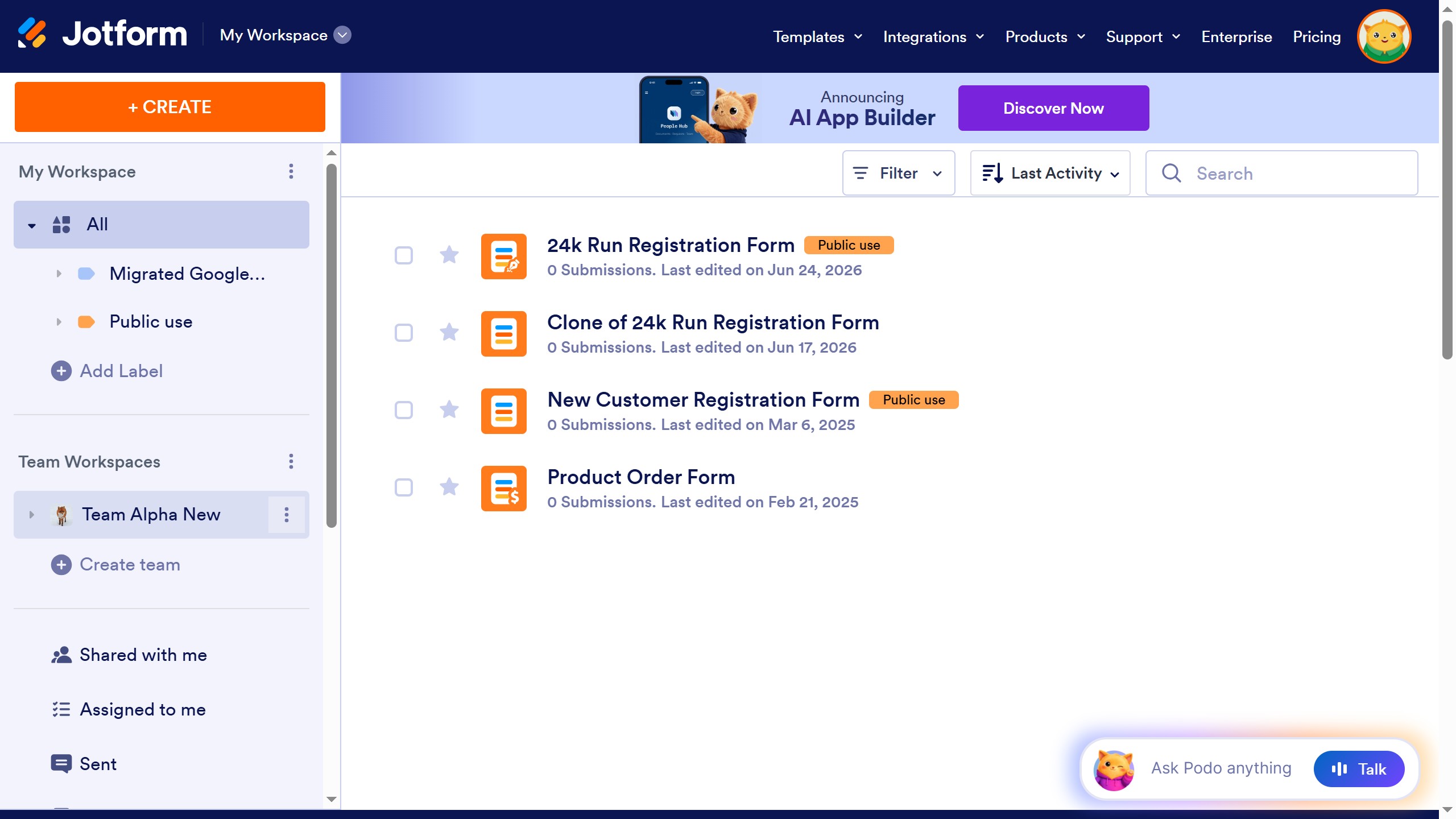Viewport: 1456px width, 819px height.
Task: Click the Search forms input field
Action: [1282, 173]
